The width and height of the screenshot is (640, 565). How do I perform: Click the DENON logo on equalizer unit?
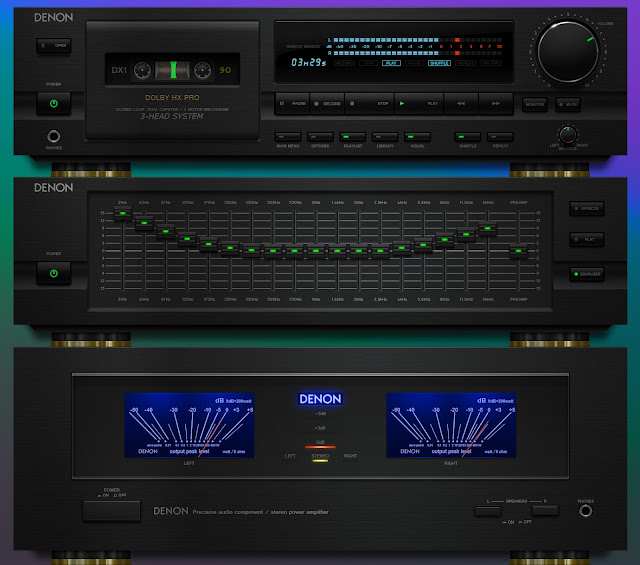tap(53, 188)
